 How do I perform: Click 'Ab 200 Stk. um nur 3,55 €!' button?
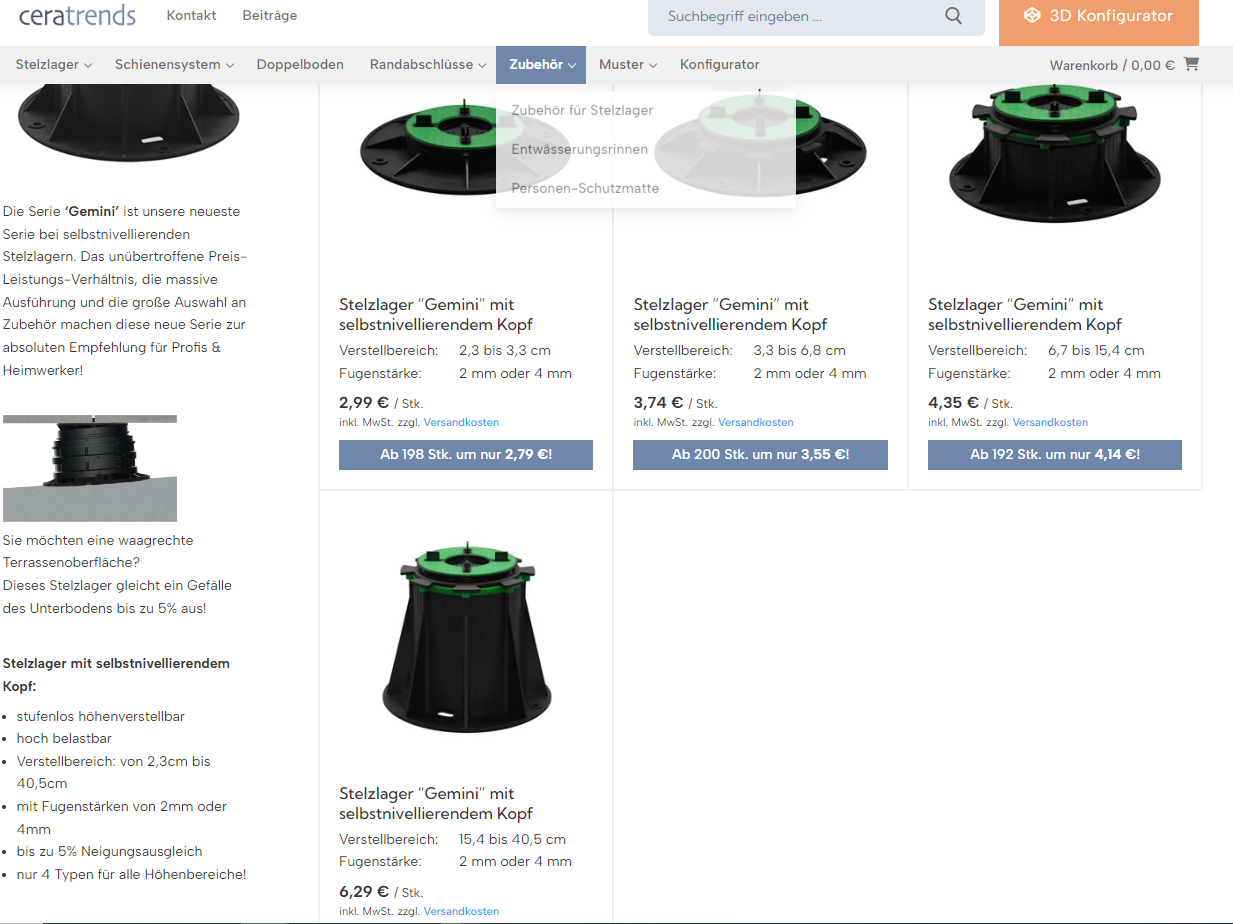(760, 454)
